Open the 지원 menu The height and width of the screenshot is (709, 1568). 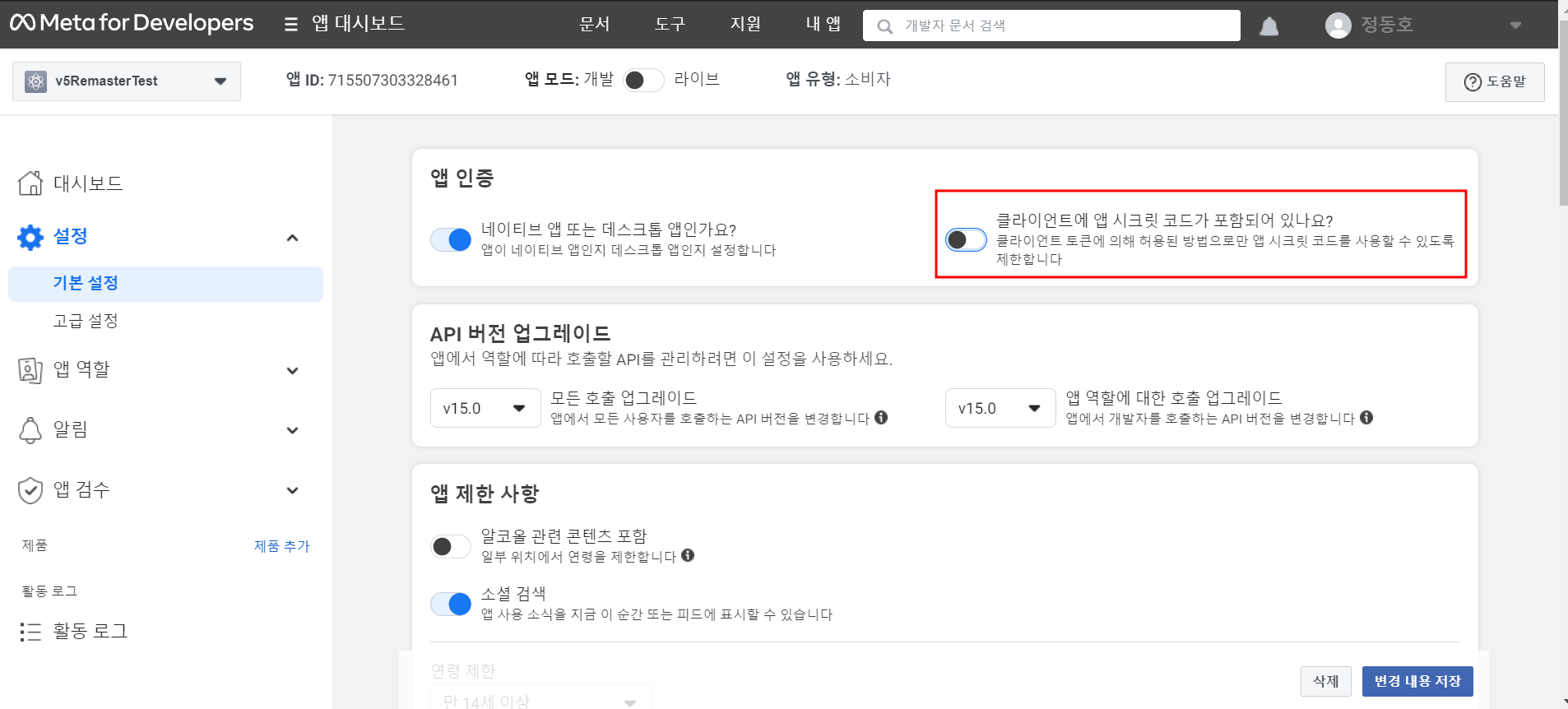(x=745, y=25)
